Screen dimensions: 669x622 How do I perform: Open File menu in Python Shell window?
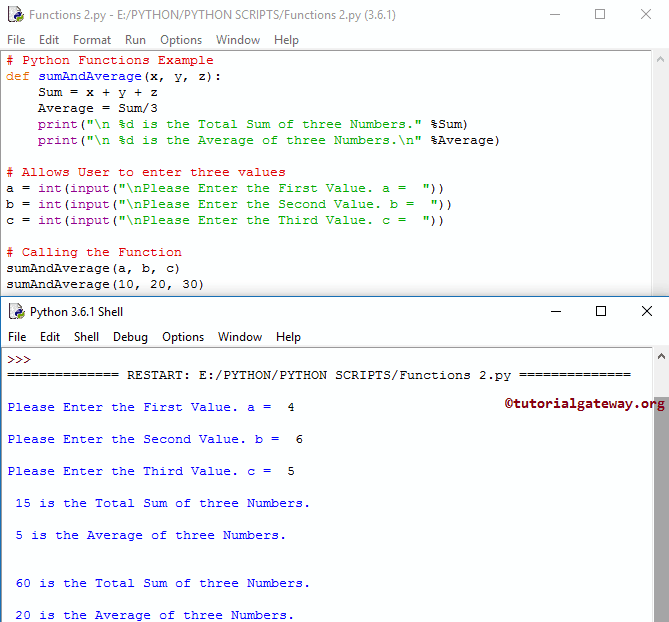[17, 337]
